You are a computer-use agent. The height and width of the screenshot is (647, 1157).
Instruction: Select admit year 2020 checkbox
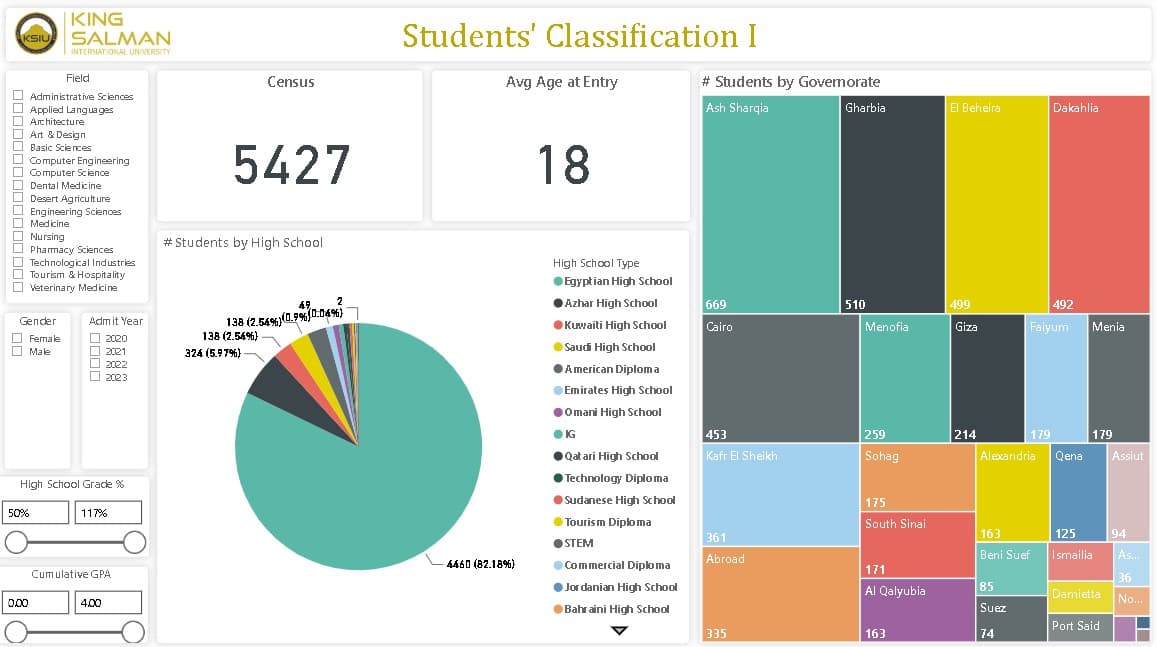pyautogui.click(x=94, y=338)
